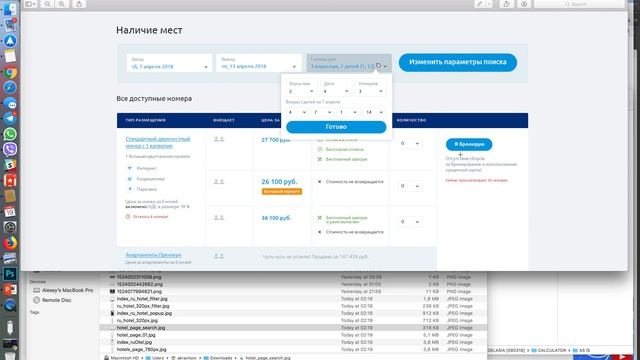
Task: Click the red clock icon by Осталось 4 номера
Action: pos(128,217)
